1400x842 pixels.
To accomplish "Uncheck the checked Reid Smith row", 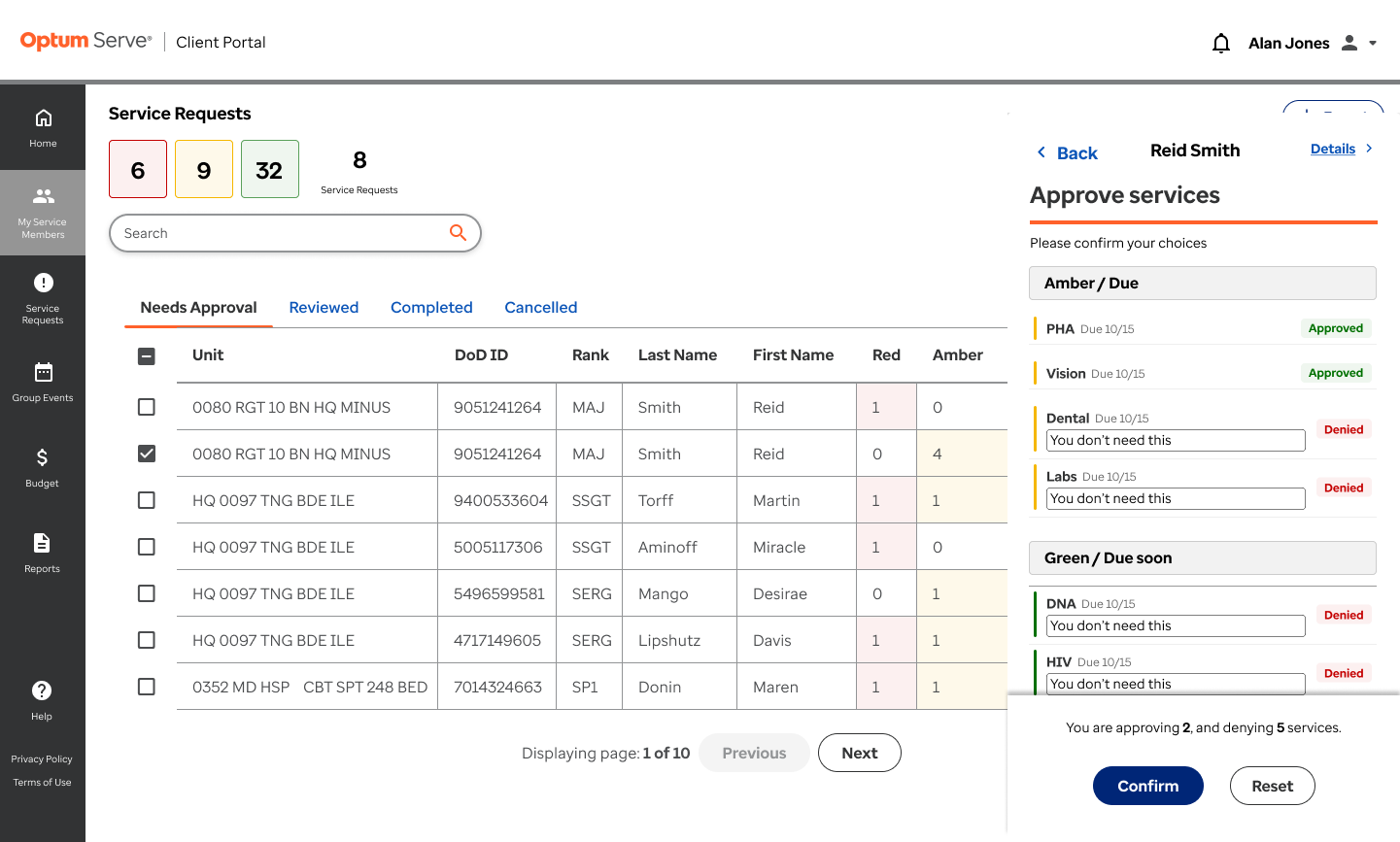I will (x=147, y=454).
